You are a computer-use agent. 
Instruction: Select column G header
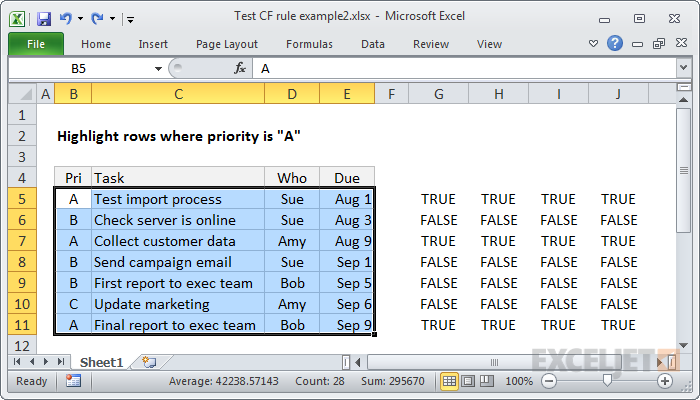tap(439, 94)
